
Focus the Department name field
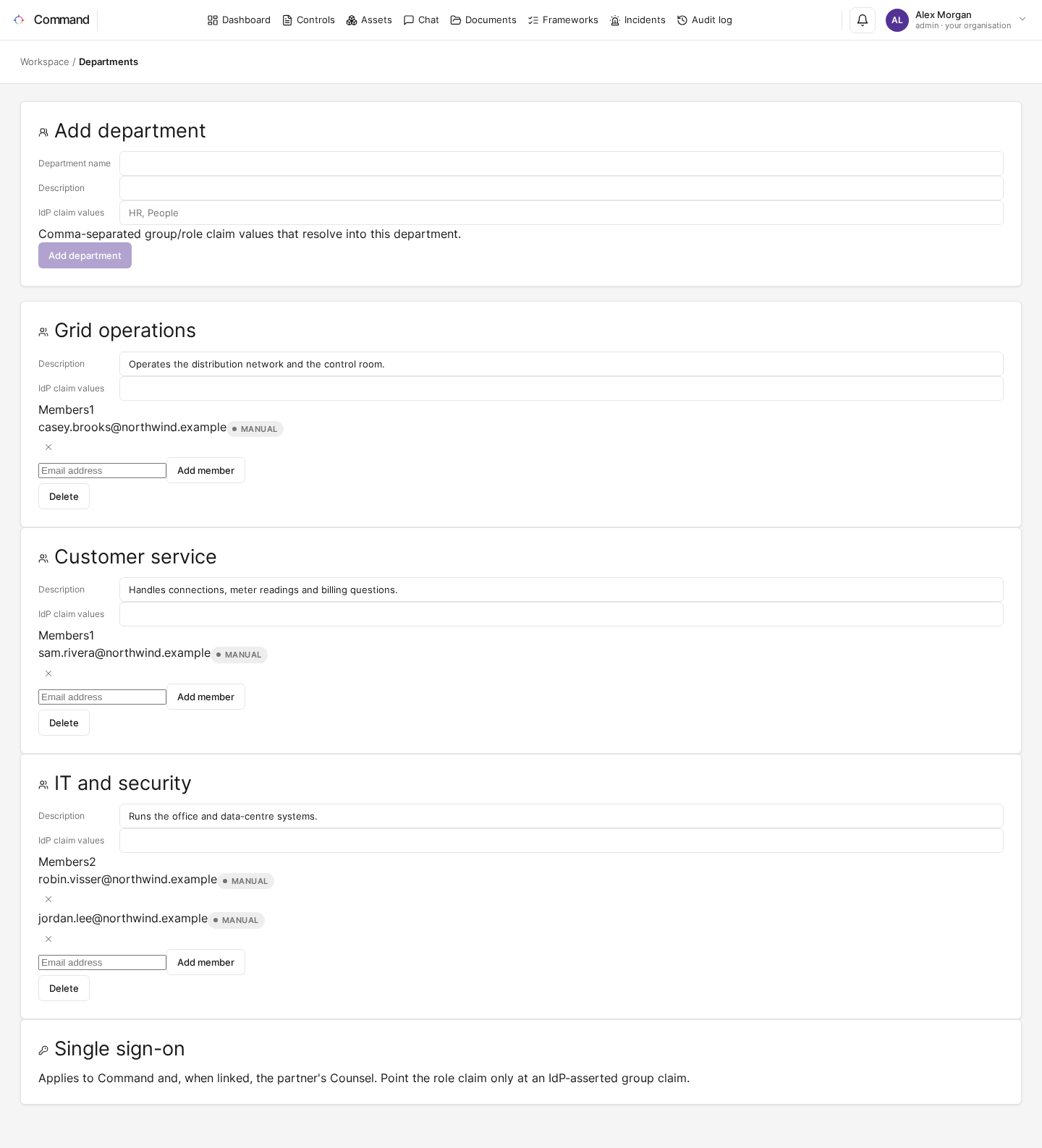[x=562, y=163]
